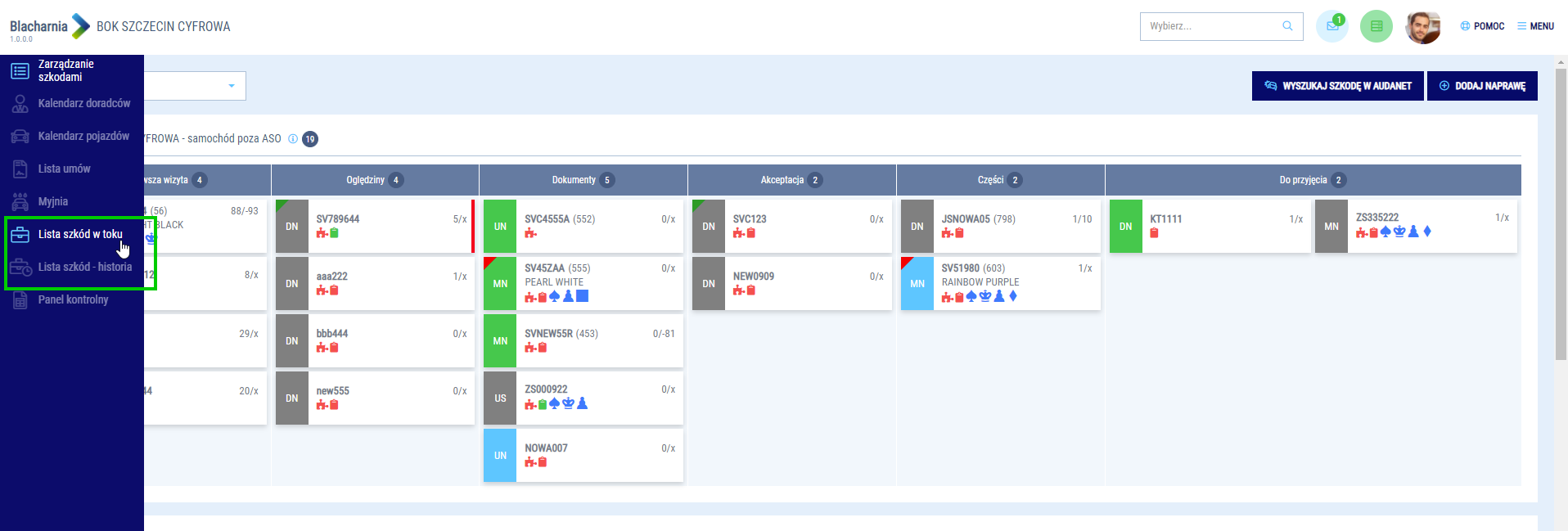Click the Blacharnia logo
Screen dimensions: 1568x531
(x=49, y=26)
